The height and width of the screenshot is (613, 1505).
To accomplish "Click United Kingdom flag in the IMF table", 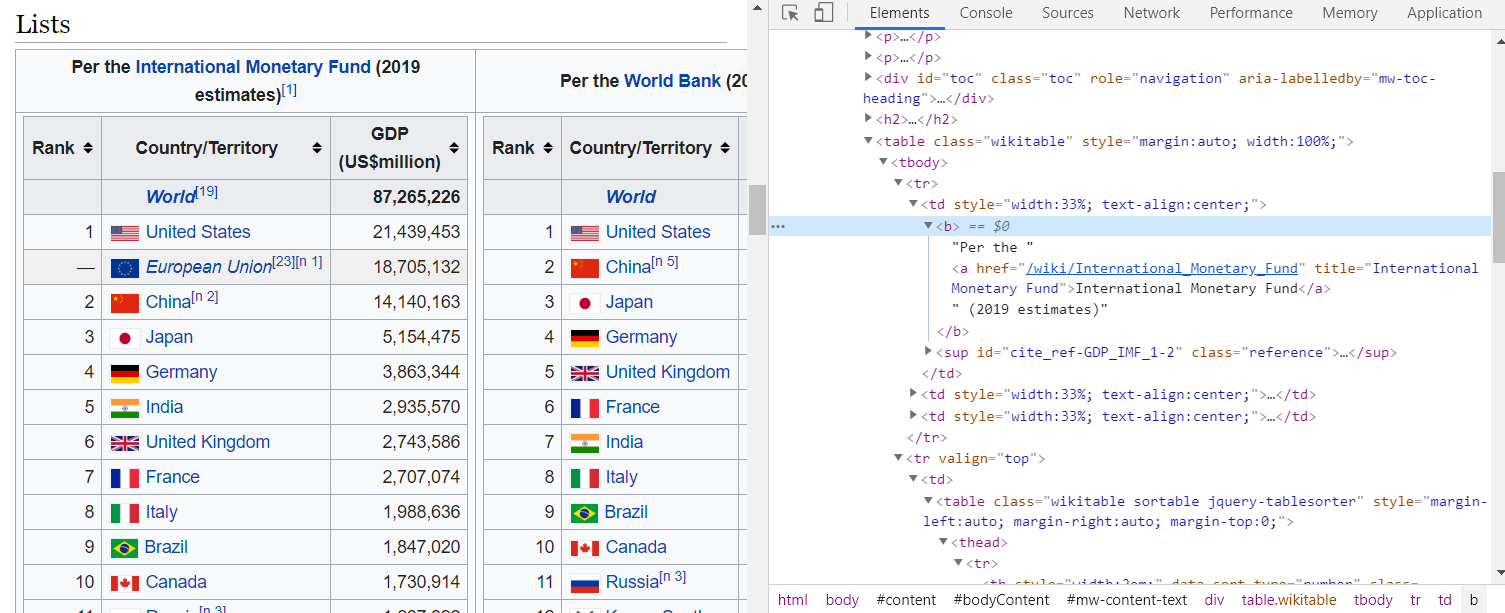I will [x=125, y=443].
